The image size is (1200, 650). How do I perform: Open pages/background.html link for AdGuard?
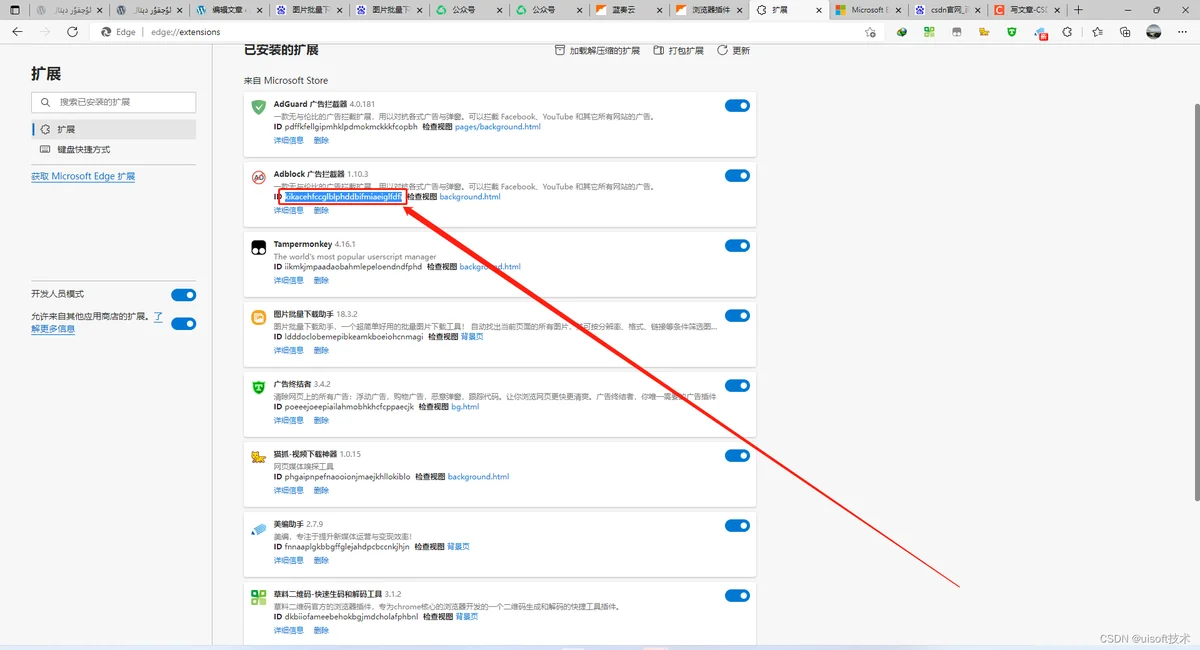click(x=497, y=127)
